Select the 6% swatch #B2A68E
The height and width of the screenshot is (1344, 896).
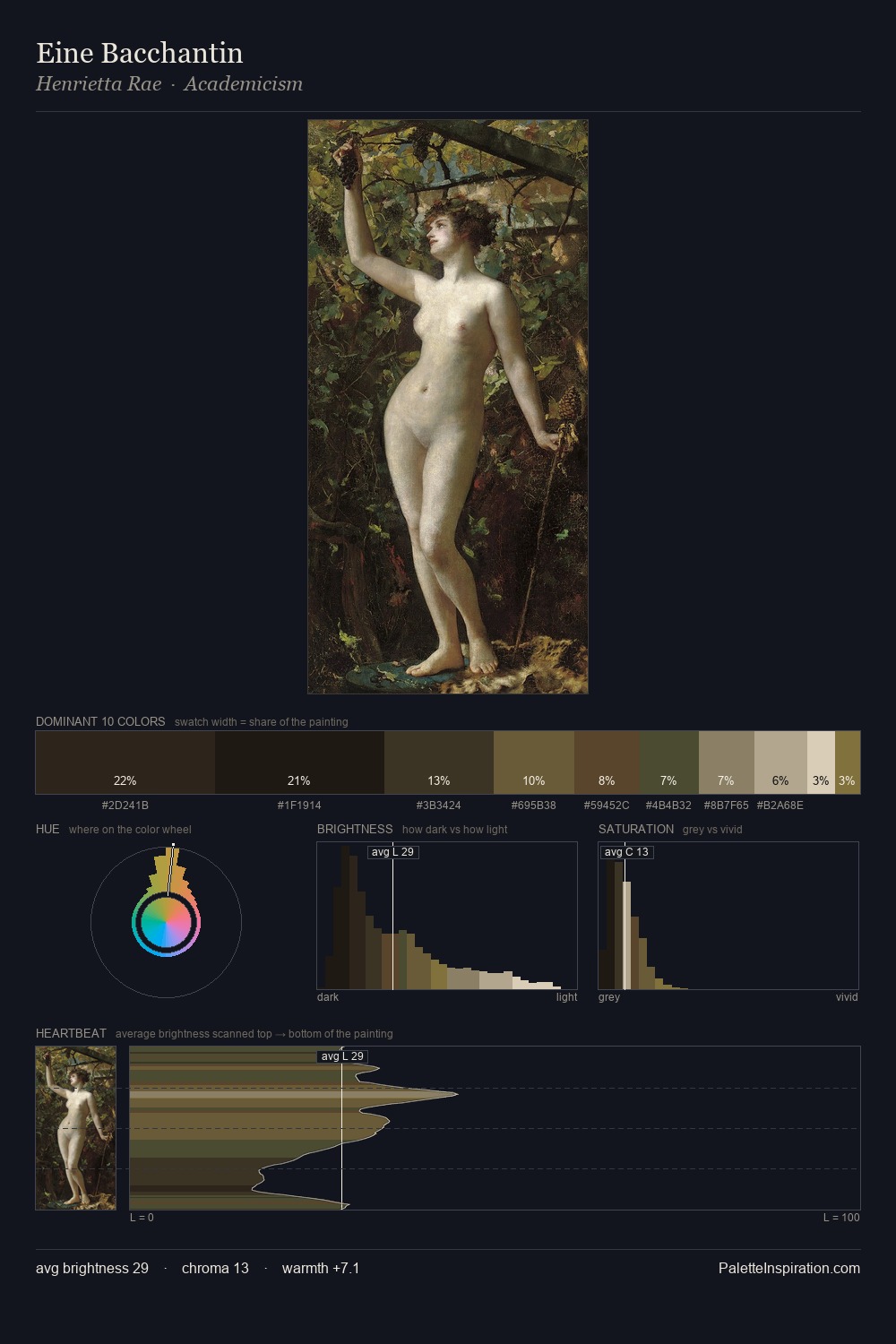point(781,762)
